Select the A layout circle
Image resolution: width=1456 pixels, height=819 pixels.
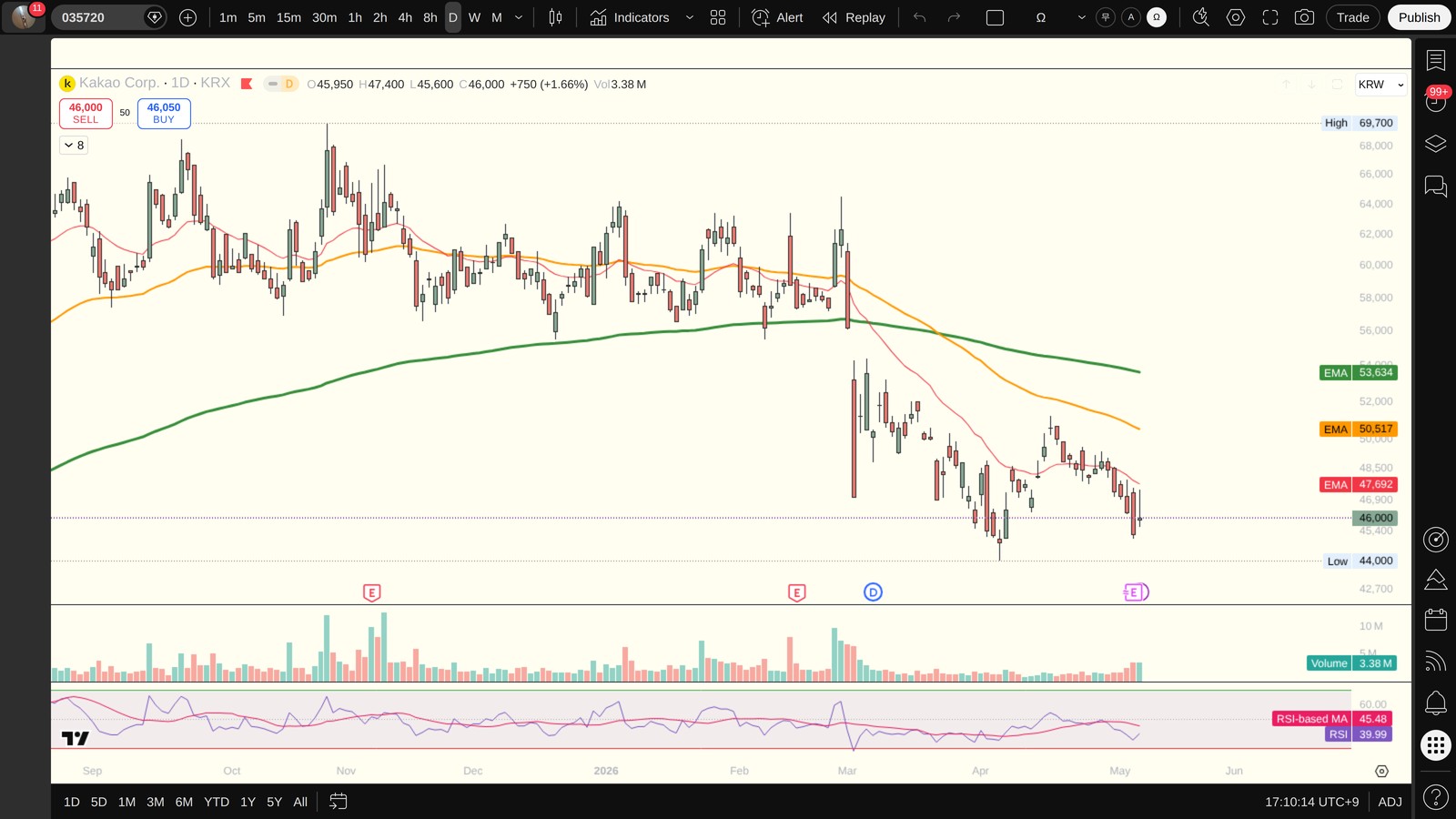coord(1131,17)
